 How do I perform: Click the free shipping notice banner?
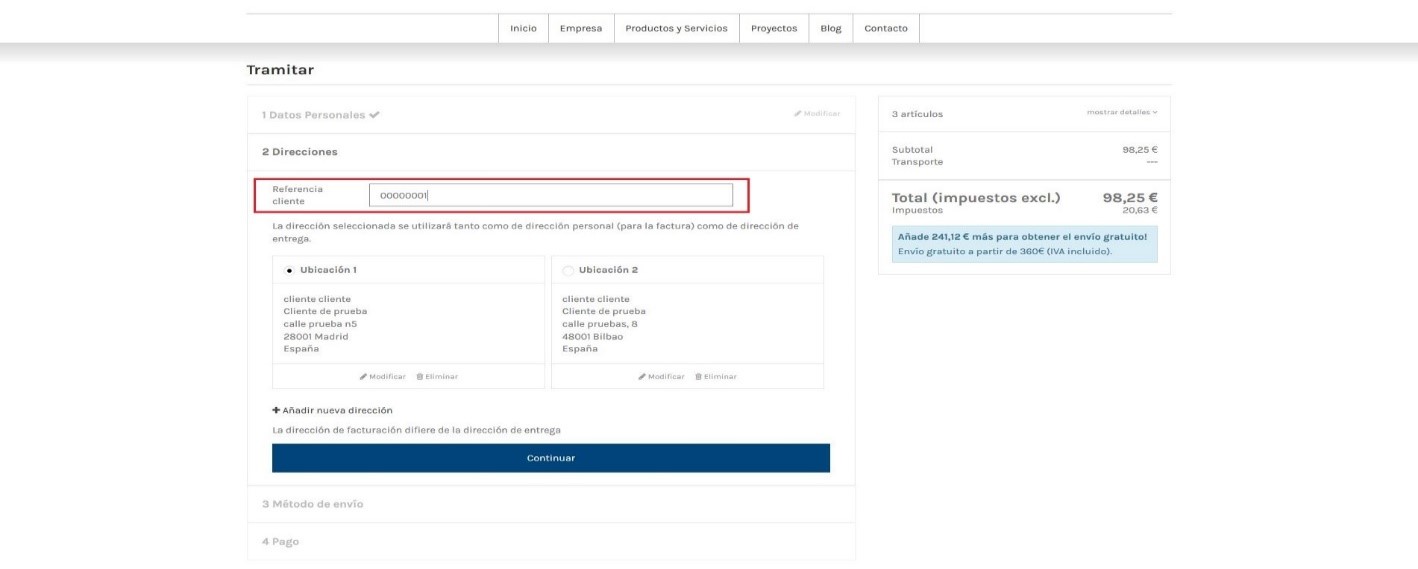[x=1024, y=244]
